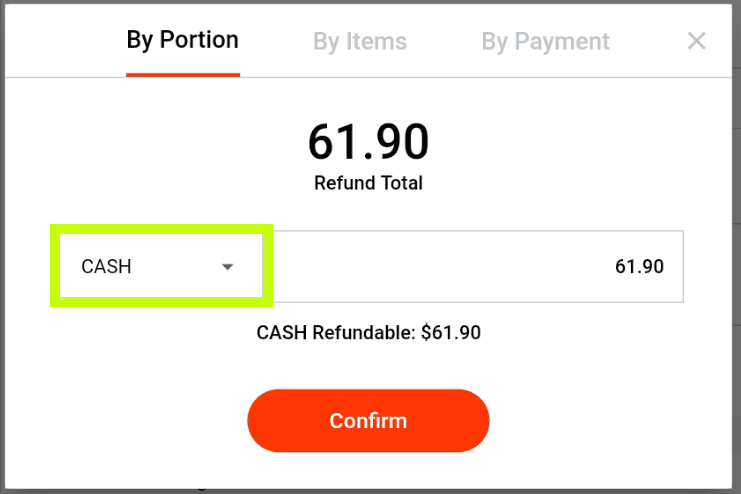This screenshot has width=741, height=494.
Task: Select the By Portion tab
Action: pos(183,40)
